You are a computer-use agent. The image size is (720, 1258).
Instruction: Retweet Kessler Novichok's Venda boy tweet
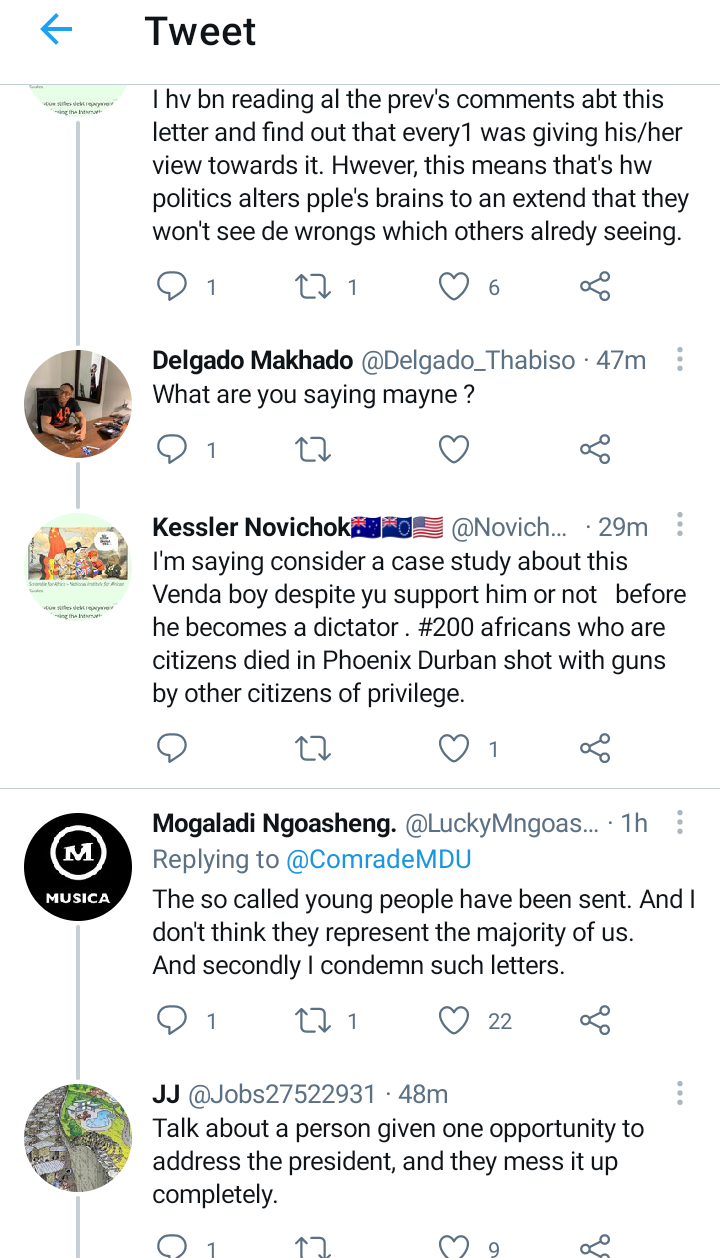pyautogui.click(x=313, y=748)
